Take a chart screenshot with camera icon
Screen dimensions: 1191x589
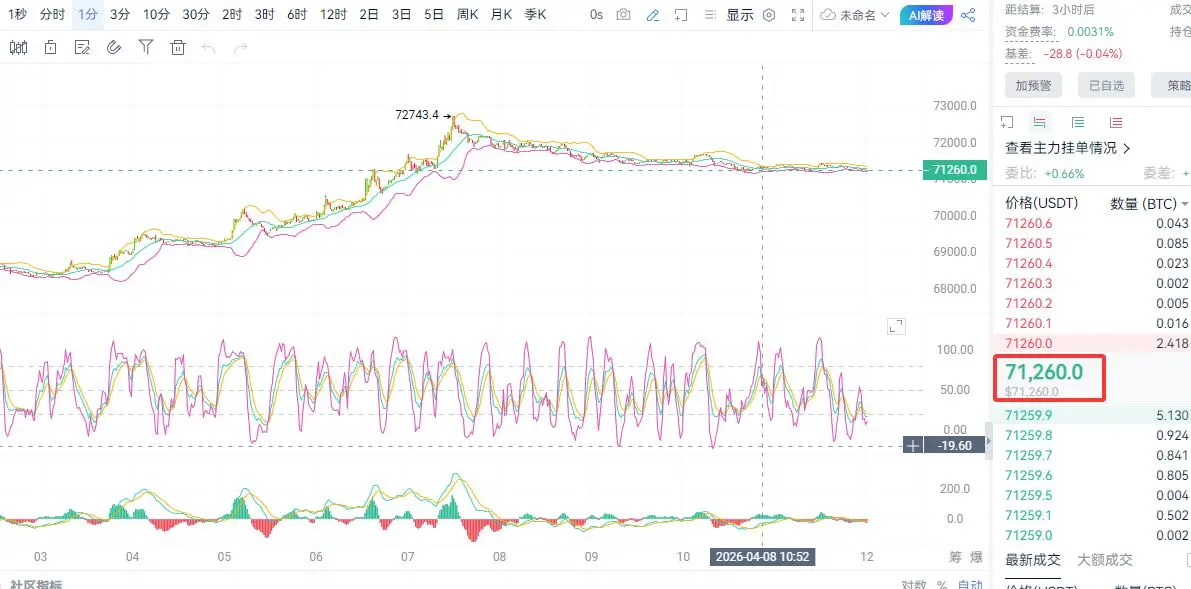click(624, 14)
